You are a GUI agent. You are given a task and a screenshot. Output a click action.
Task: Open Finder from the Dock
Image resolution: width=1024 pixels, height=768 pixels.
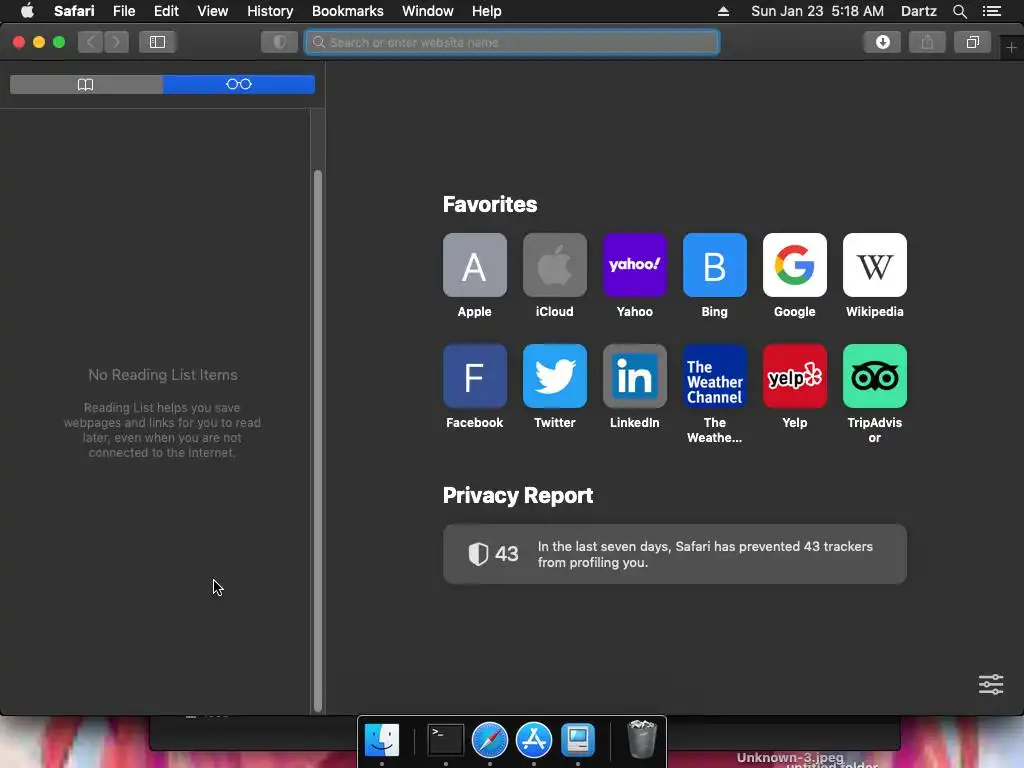pyautogui.click(x=382, y=740)
